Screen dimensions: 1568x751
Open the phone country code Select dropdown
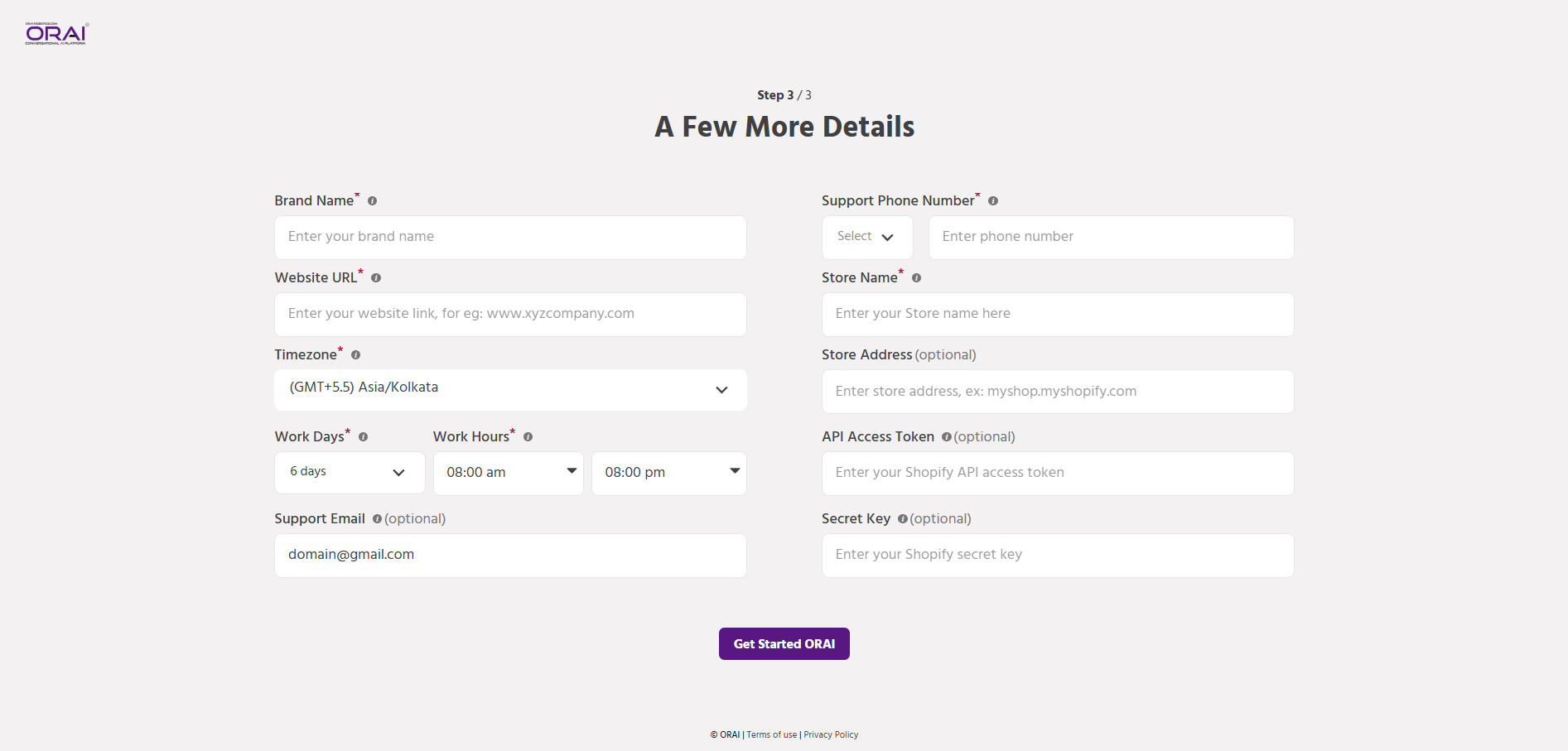pyautogui.click(x=866, y=237)
